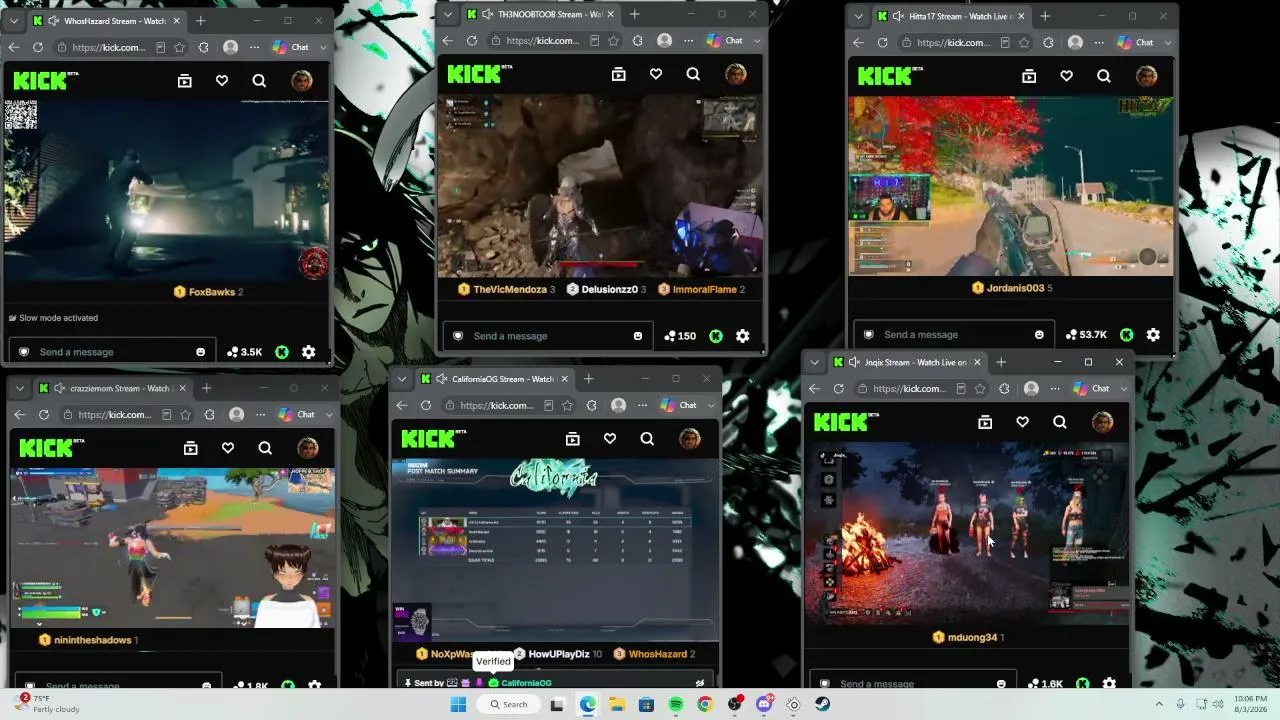Screen dimensions: 1280x720
Task: Expand the Chat dropdown arrow in Hitta17 window
Action: pos(1167,42)
